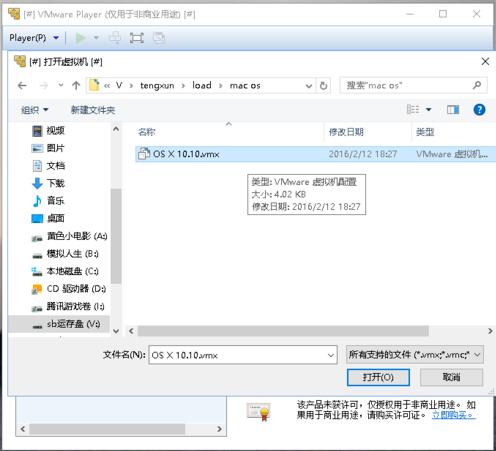Toggle the preview pane icon
496x451 pixels.
(453, 109)
